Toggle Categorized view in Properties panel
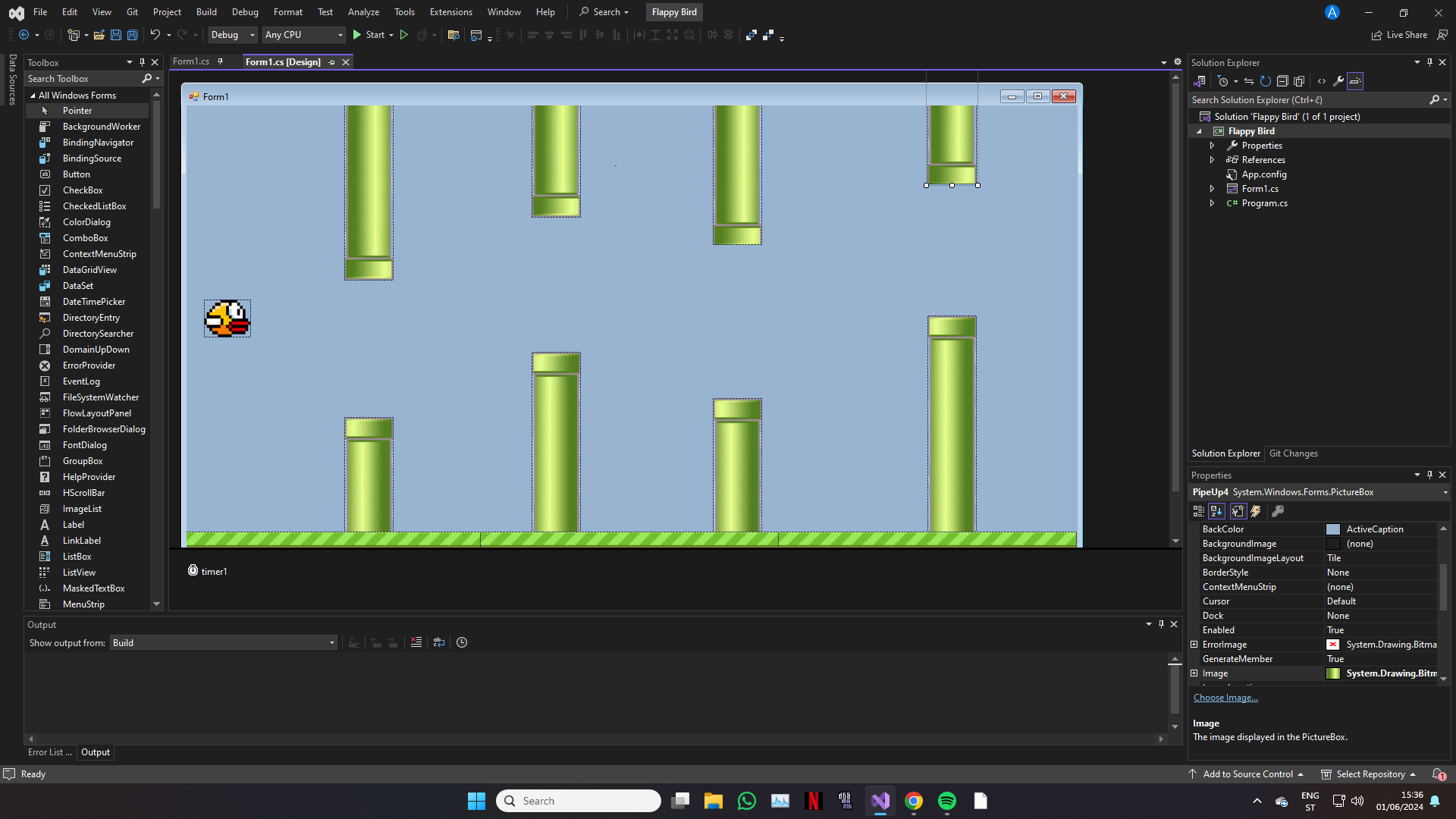This screenshot has width=1456, height=819. click(1199, 511)
